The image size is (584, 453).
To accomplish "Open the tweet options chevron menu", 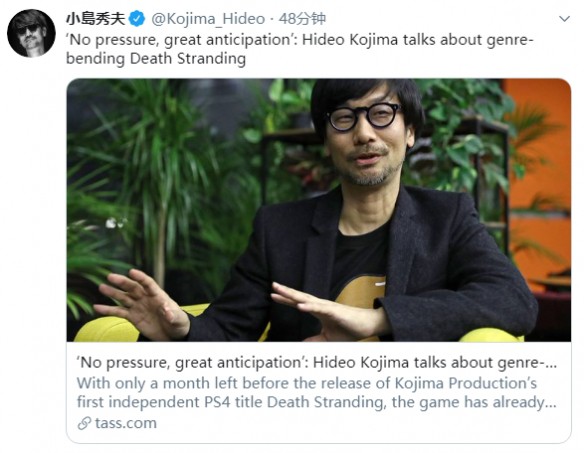I will click(x=565, y=19).
